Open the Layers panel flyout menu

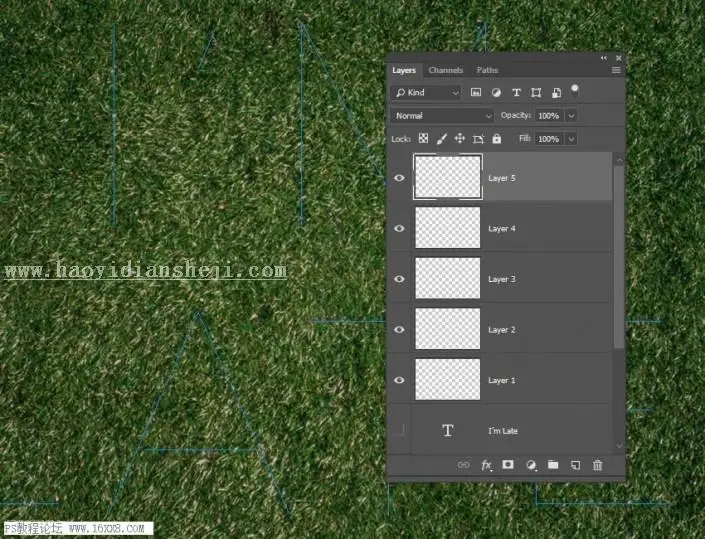(x=616, y=70)
